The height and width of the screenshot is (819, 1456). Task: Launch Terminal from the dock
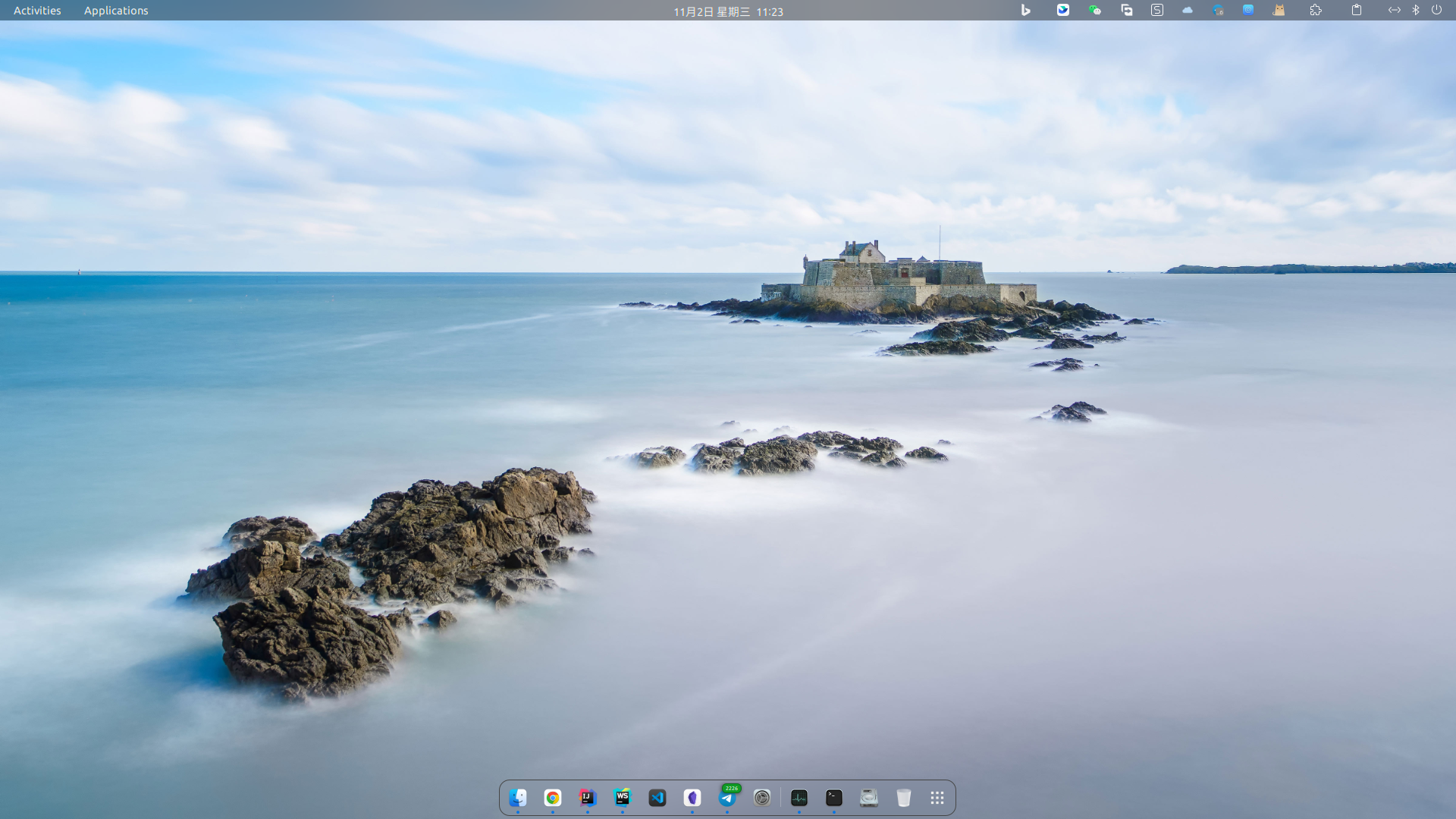834,798
